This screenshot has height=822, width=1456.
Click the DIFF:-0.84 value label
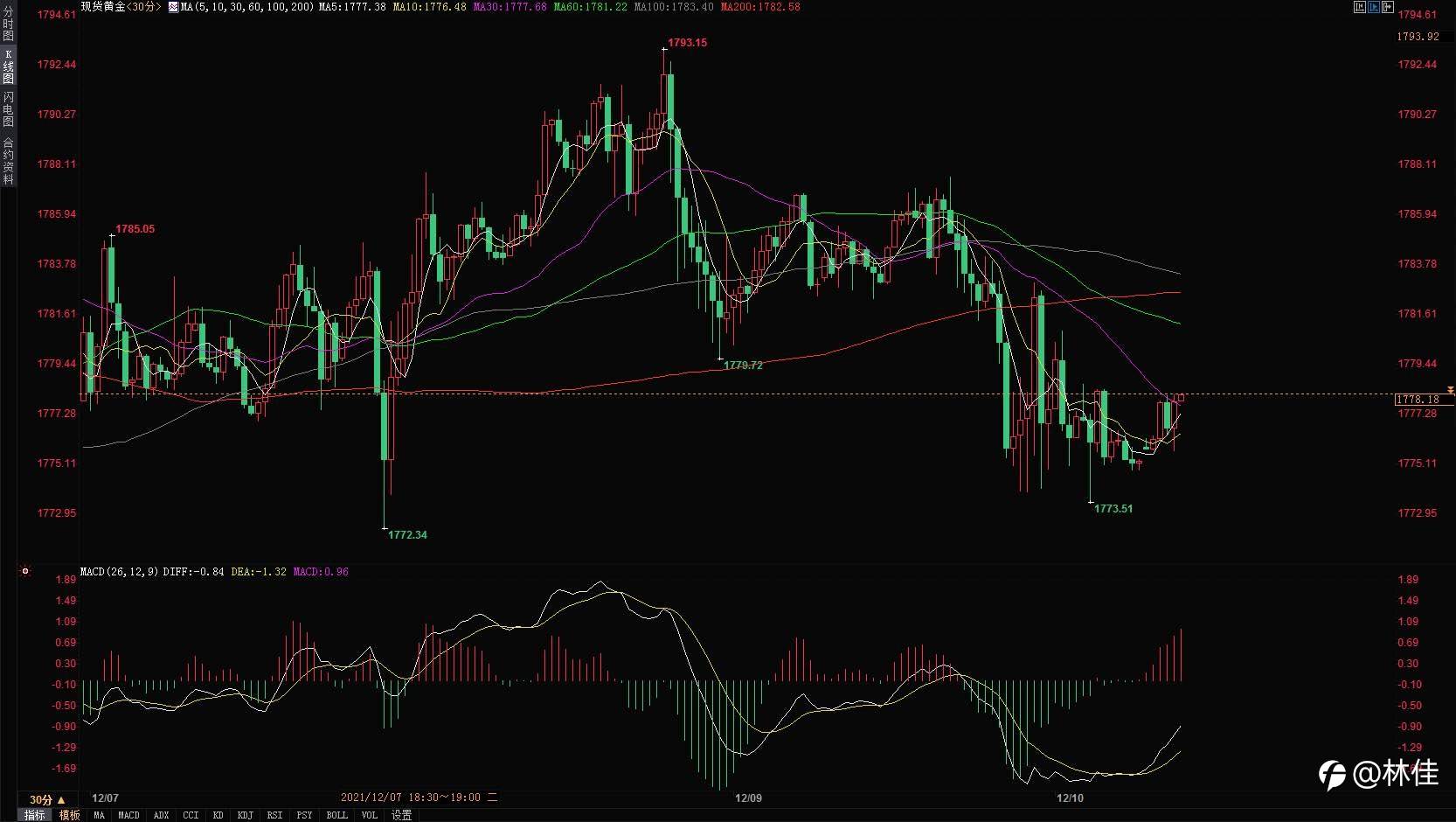(193, 572)
